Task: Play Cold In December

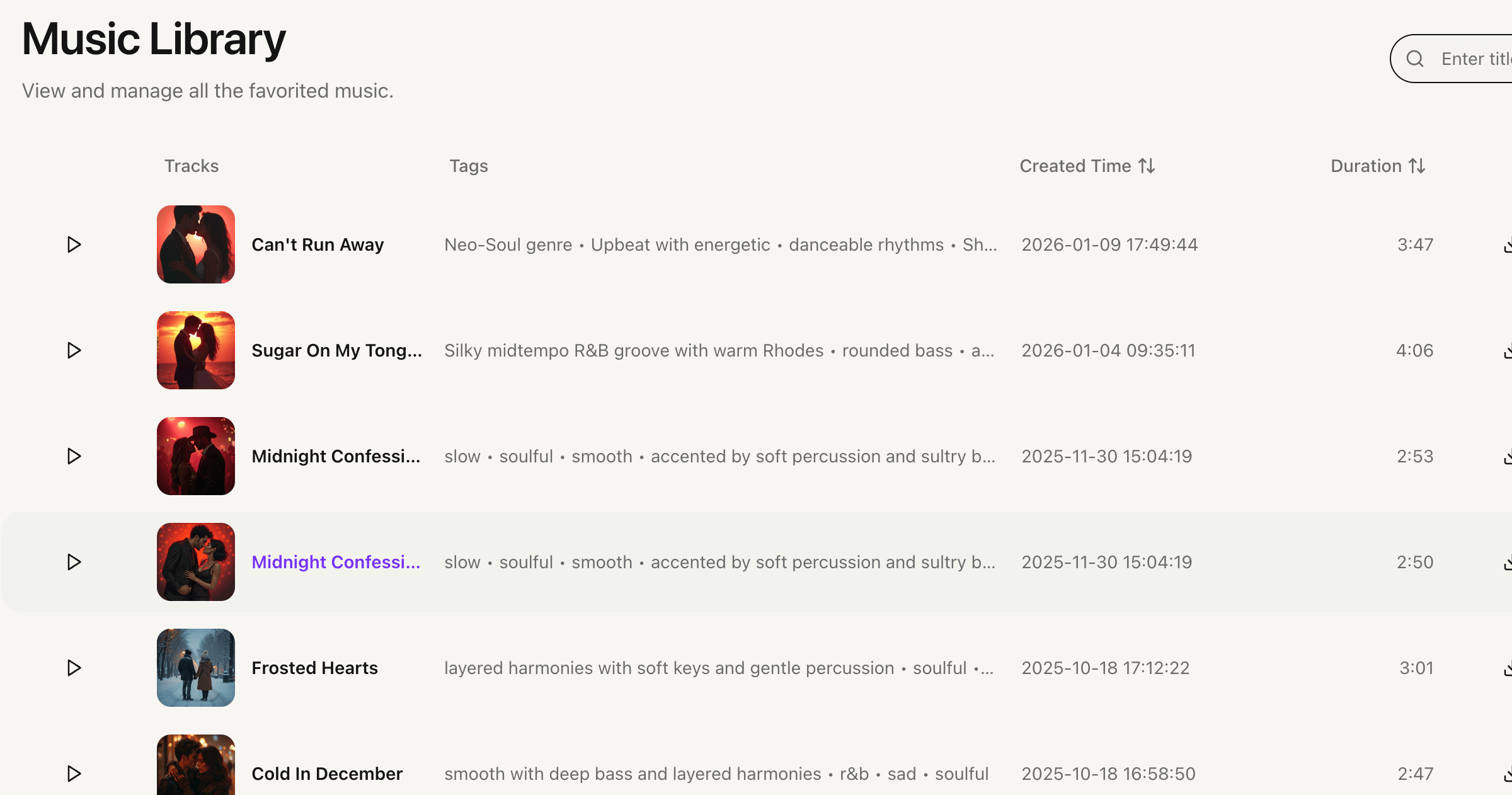Action: [x=74, y=774]
